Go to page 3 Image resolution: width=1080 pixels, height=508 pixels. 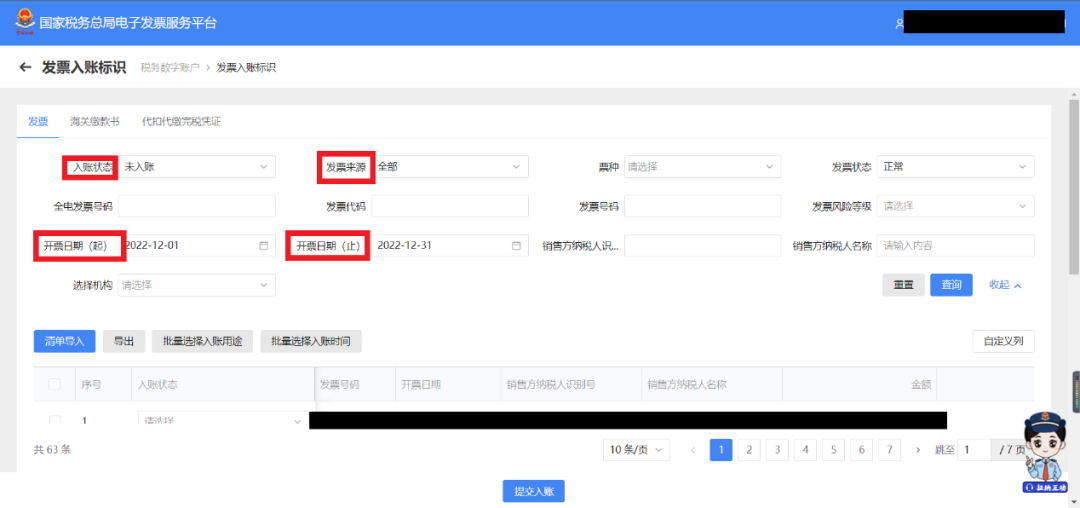(777, 450)
